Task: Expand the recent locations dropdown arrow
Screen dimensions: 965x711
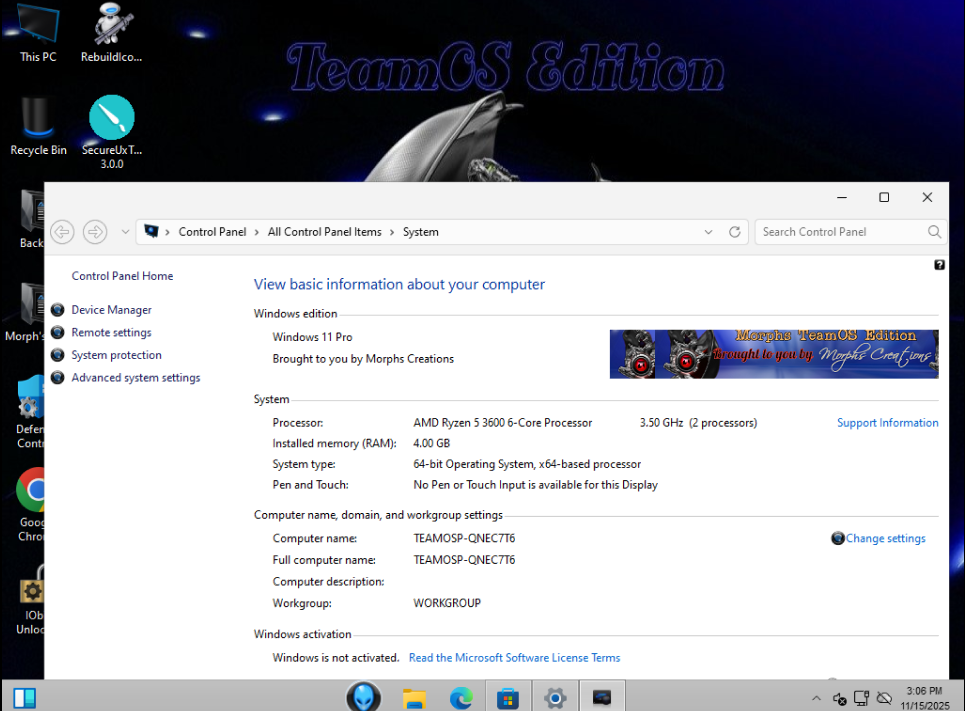Action: point(125,232)
